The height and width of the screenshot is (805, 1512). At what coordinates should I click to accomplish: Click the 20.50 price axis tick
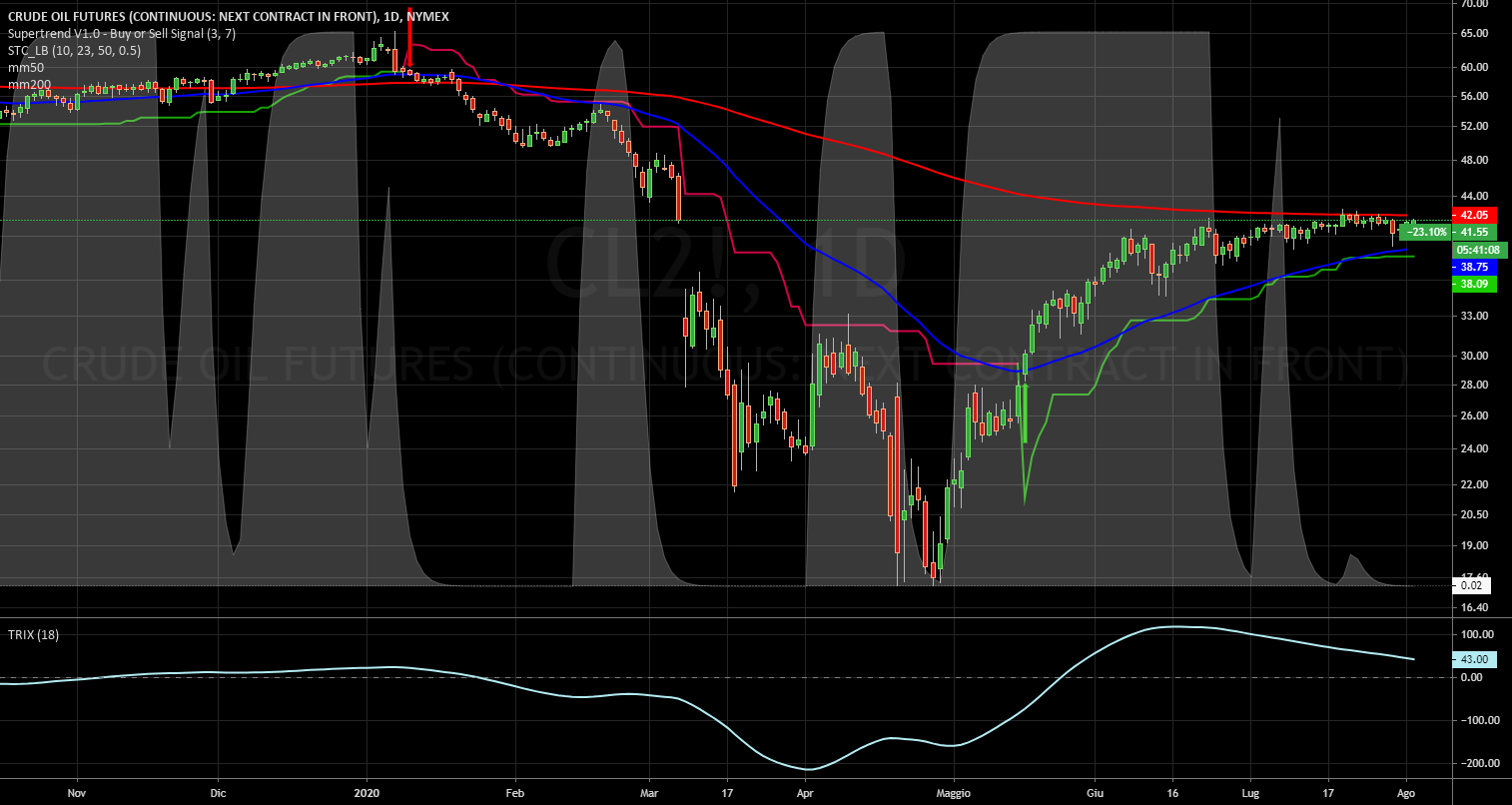tap(1474, 514)
